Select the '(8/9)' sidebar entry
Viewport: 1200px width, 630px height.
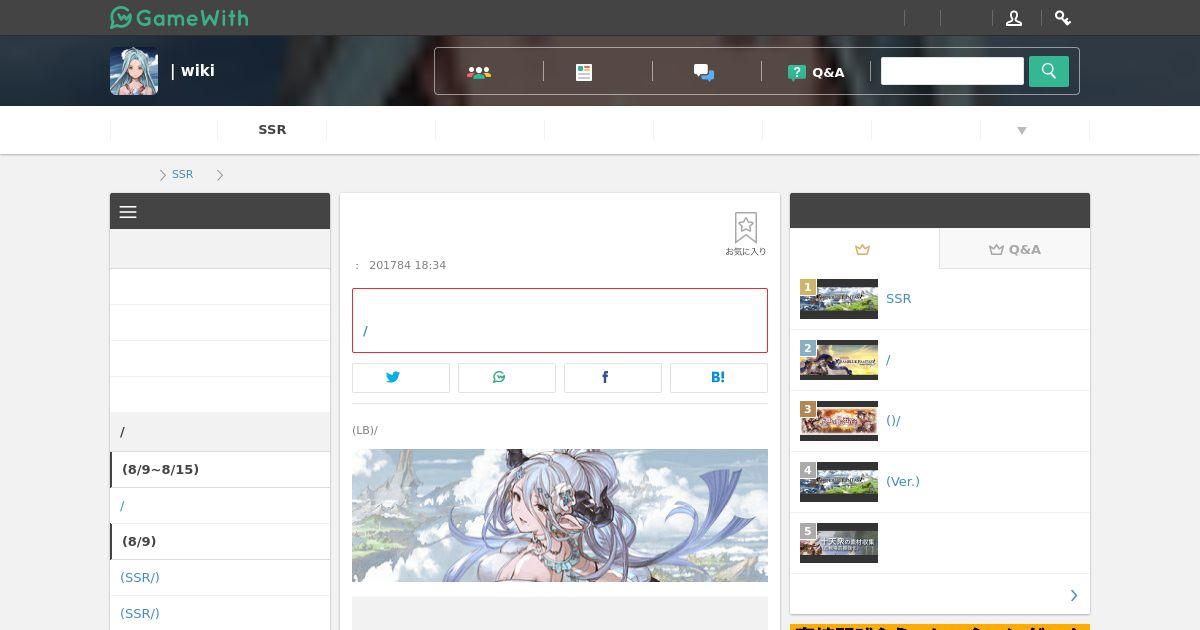click(220, 542)
